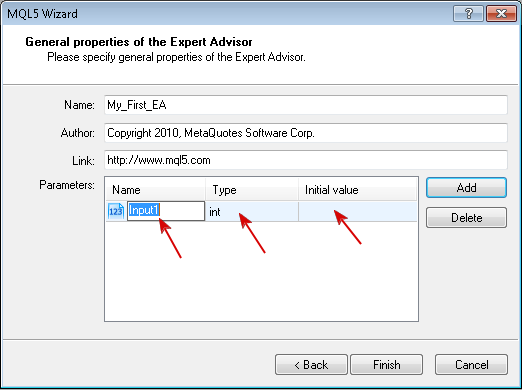The width and height of the screenshot is (522, 390).
Task: Click the Initial value column header
Action: pos(357,190)
